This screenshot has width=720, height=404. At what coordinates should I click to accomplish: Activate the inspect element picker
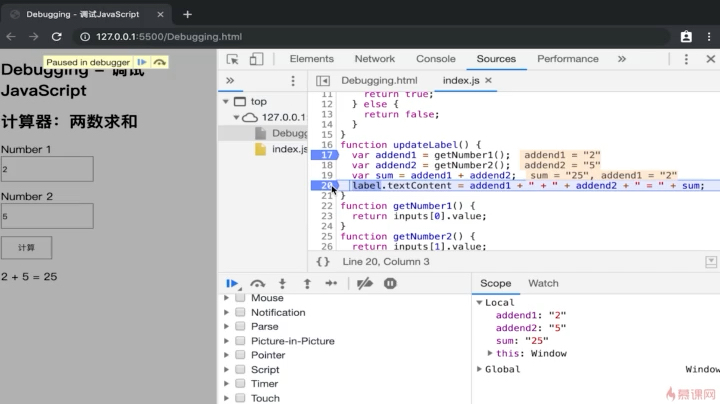click(x=233, y=59)
